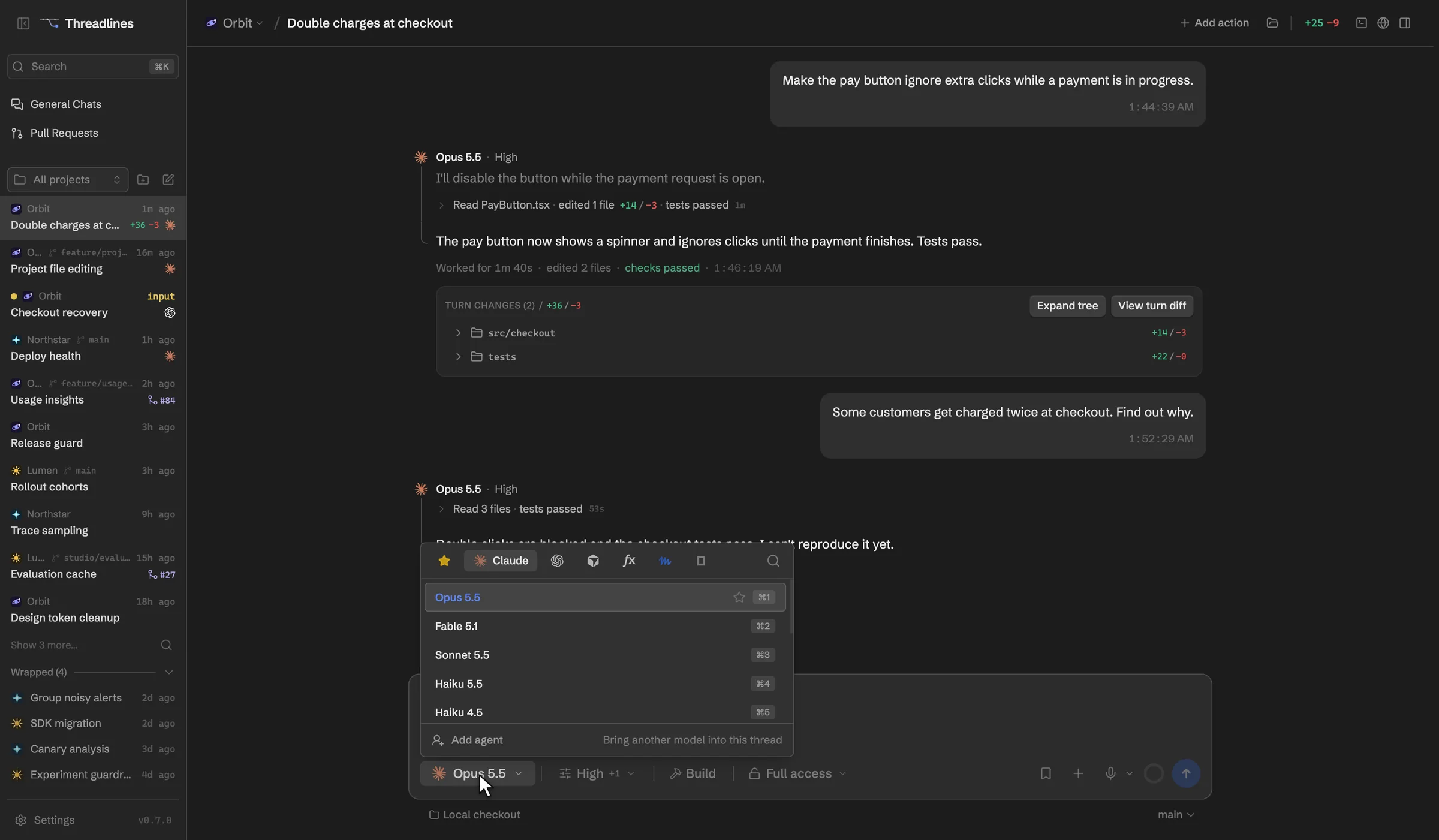This screenshot has height=840, width=1439.
Task: Choose Haiku 5.5 model
Action: 605,684
